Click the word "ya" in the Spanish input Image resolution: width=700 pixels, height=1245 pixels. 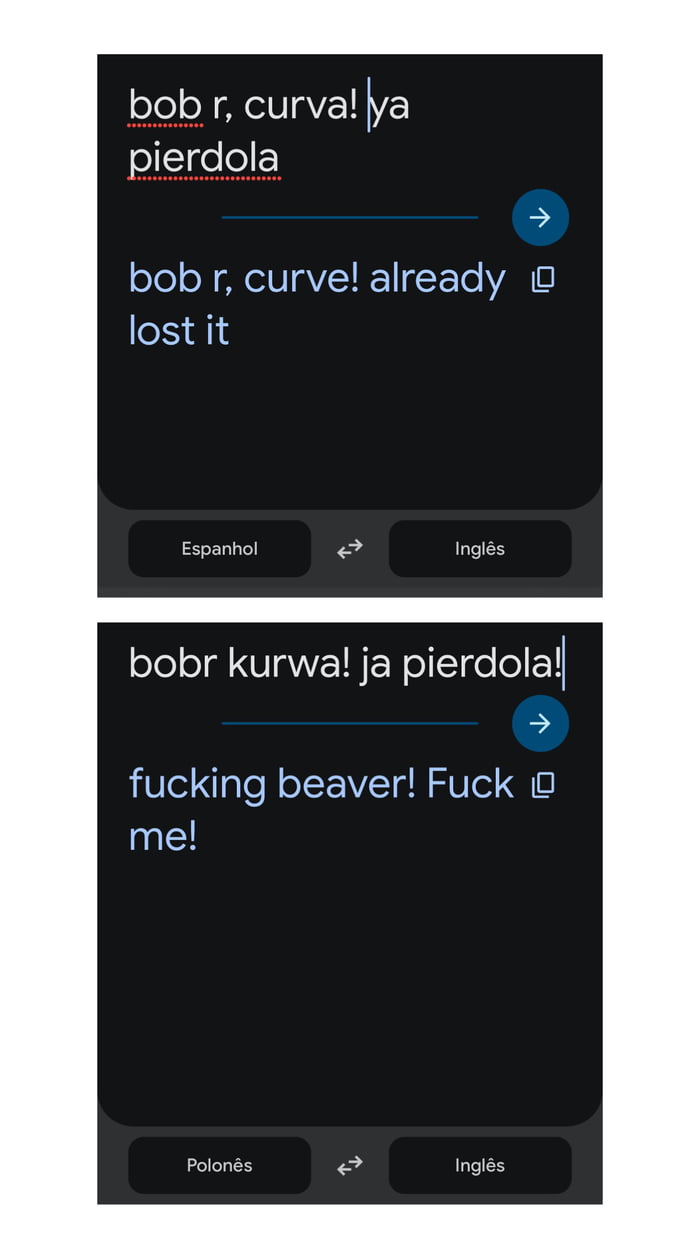390,107
